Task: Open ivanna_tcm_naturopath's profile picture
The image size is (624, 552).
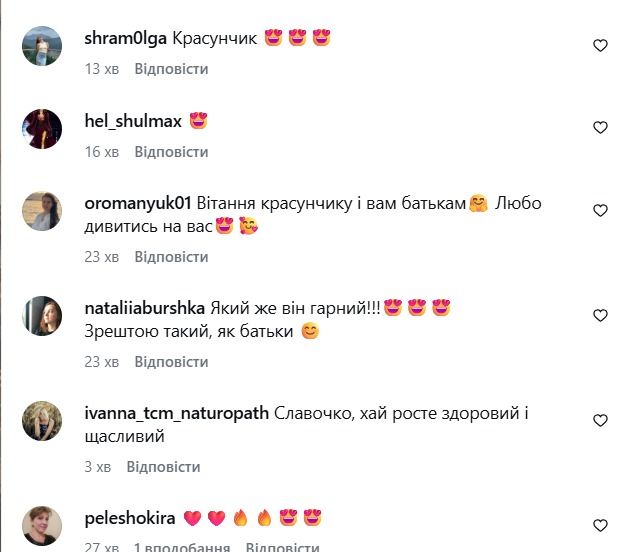Action: click(42, 421)
